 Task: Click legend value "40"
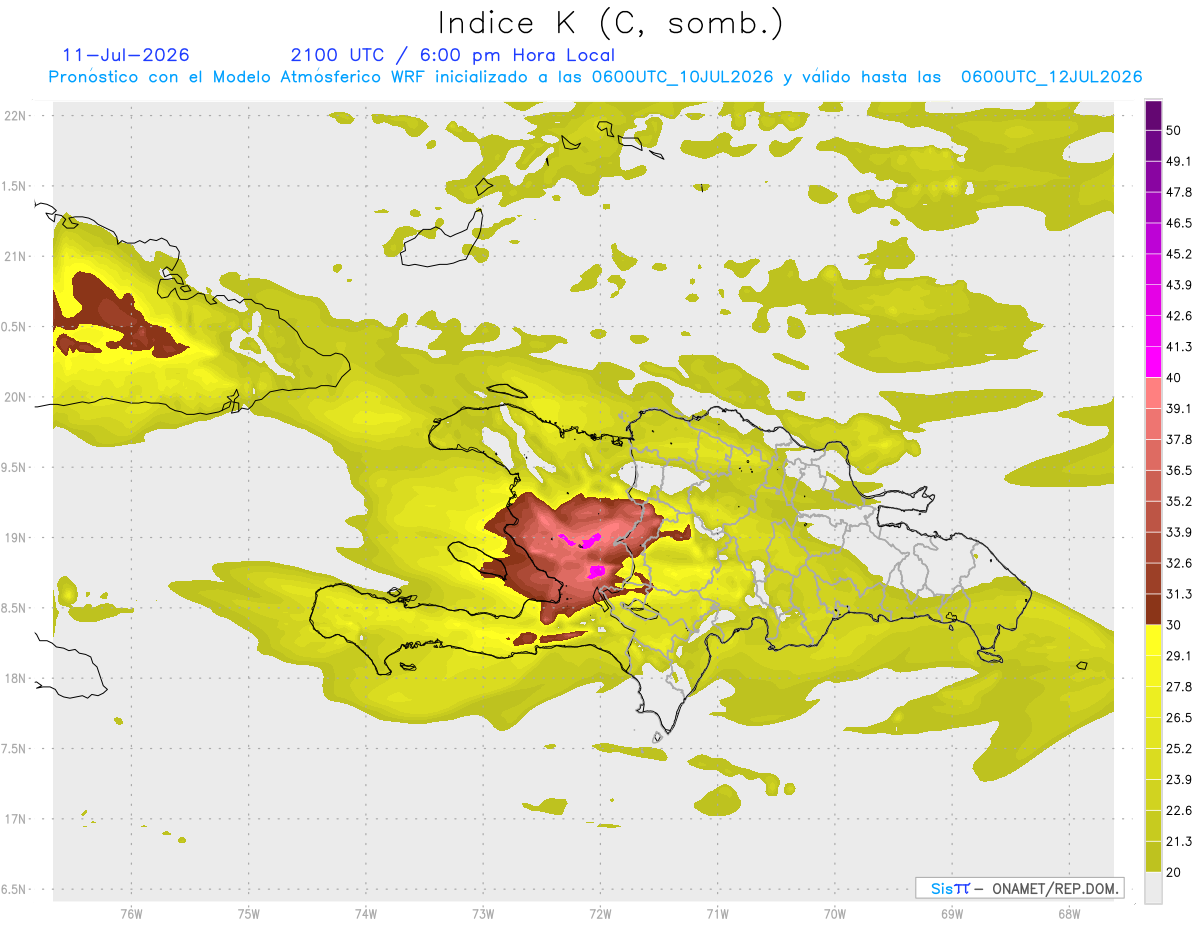point(1174,378)
